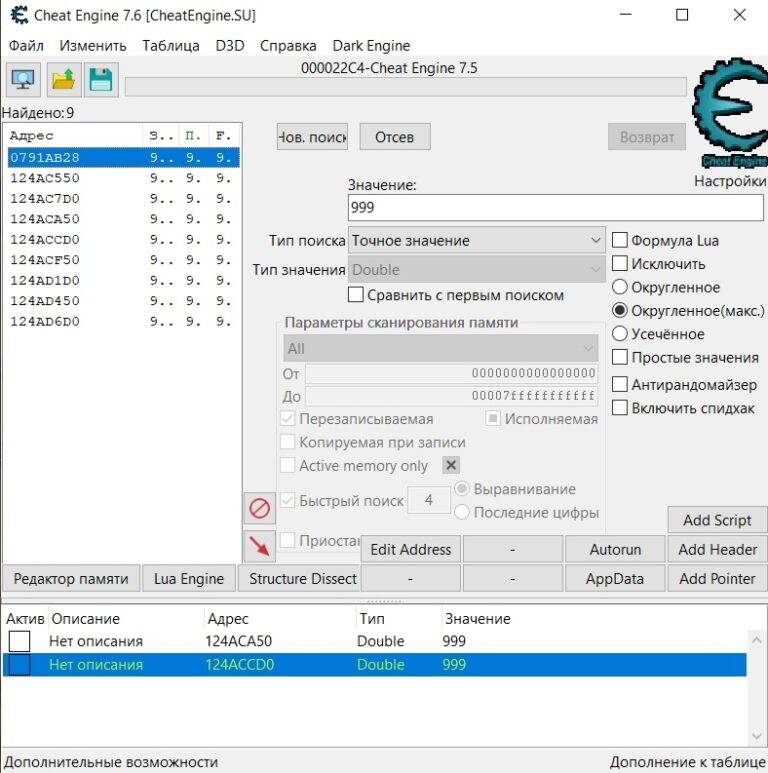Open Дополнение к таблице in the status bar
This screenshot has height=773, width=768.
[687, 762]
